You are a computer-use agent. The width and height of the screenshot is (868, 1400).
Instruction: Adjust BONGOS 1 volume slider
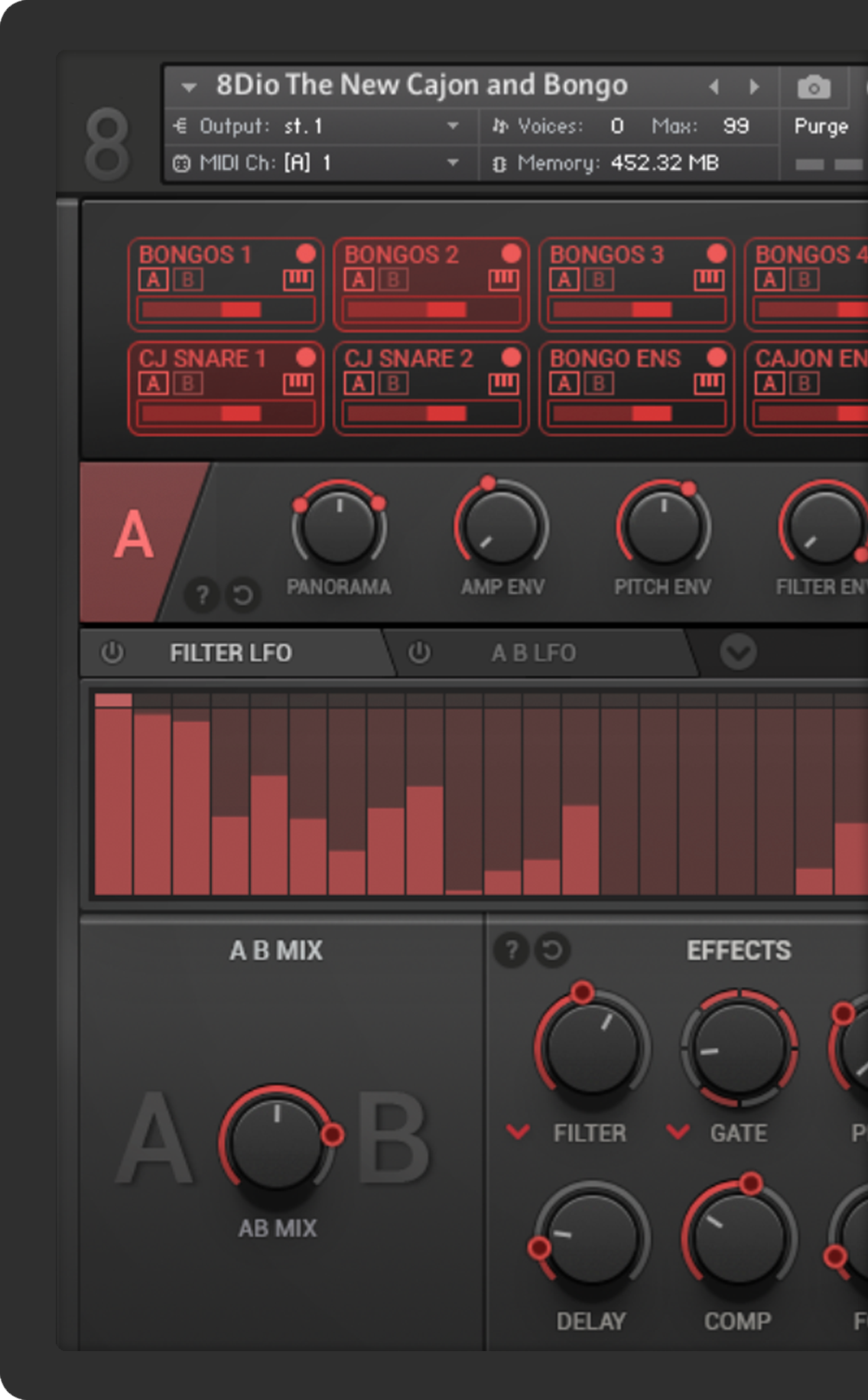pos(226,310)
